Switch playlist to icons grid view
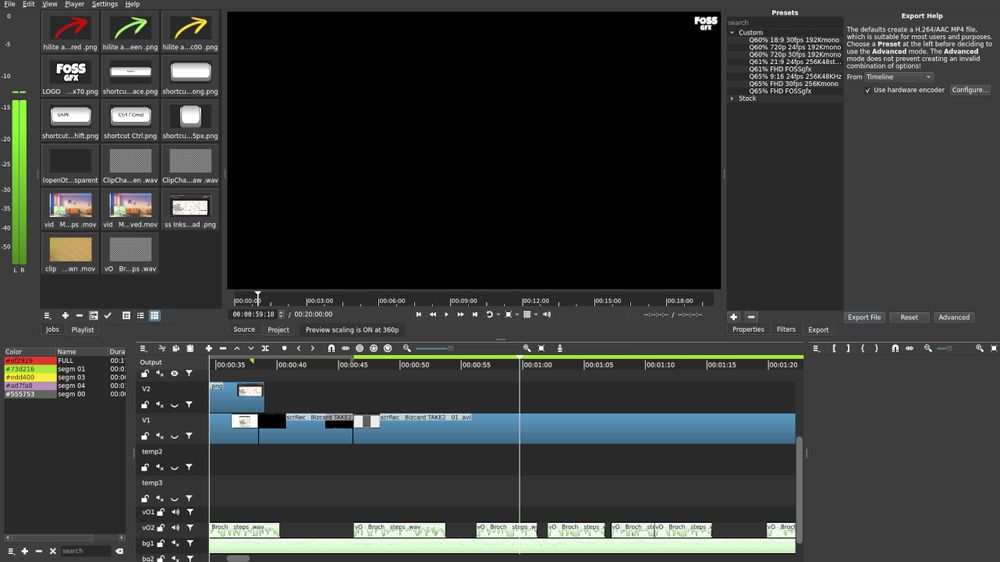The image size is (1000, 562). 154,316
